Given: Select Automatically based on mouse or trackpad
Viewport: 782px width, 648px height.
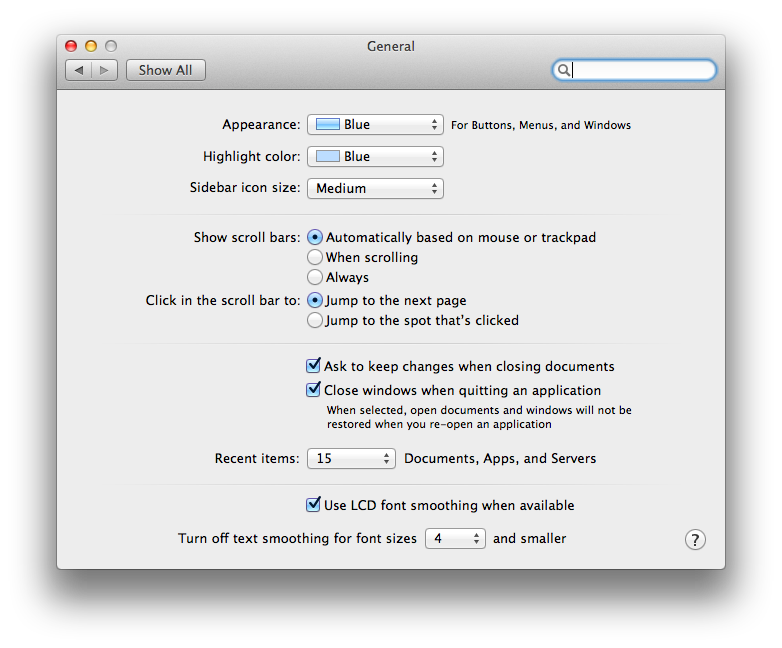Looking at the screenshot, I should (451, 237).
